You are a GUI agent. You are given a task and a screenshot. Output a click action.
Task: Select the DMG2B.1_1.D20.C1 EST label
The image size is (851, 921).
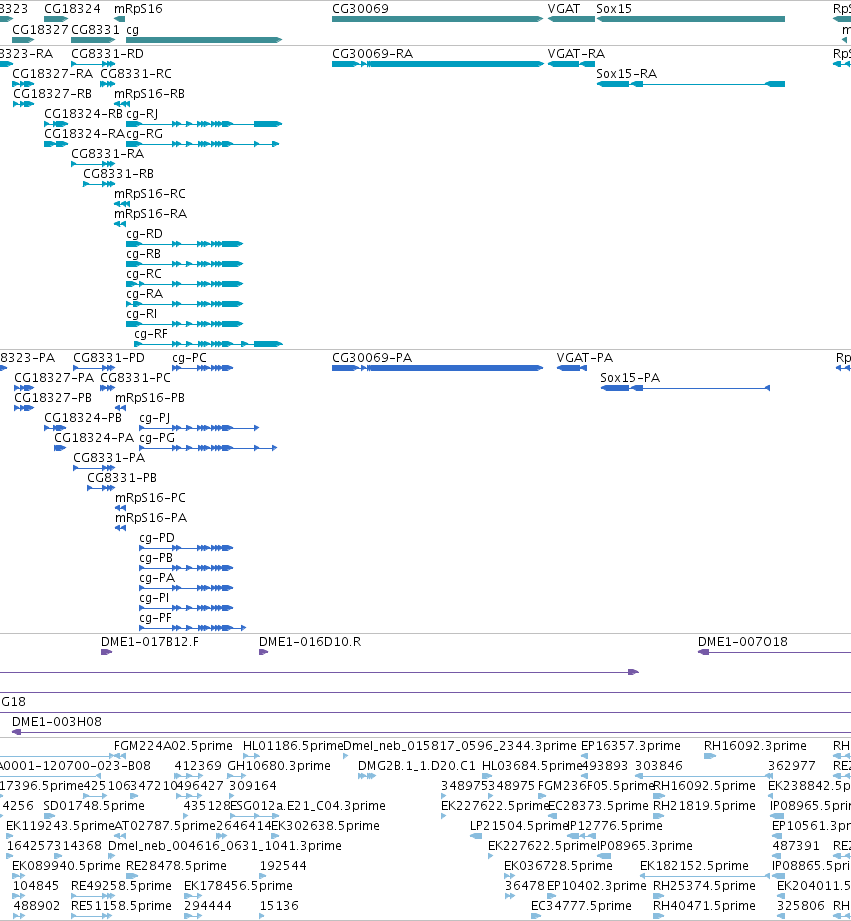(x=417, y=765)
